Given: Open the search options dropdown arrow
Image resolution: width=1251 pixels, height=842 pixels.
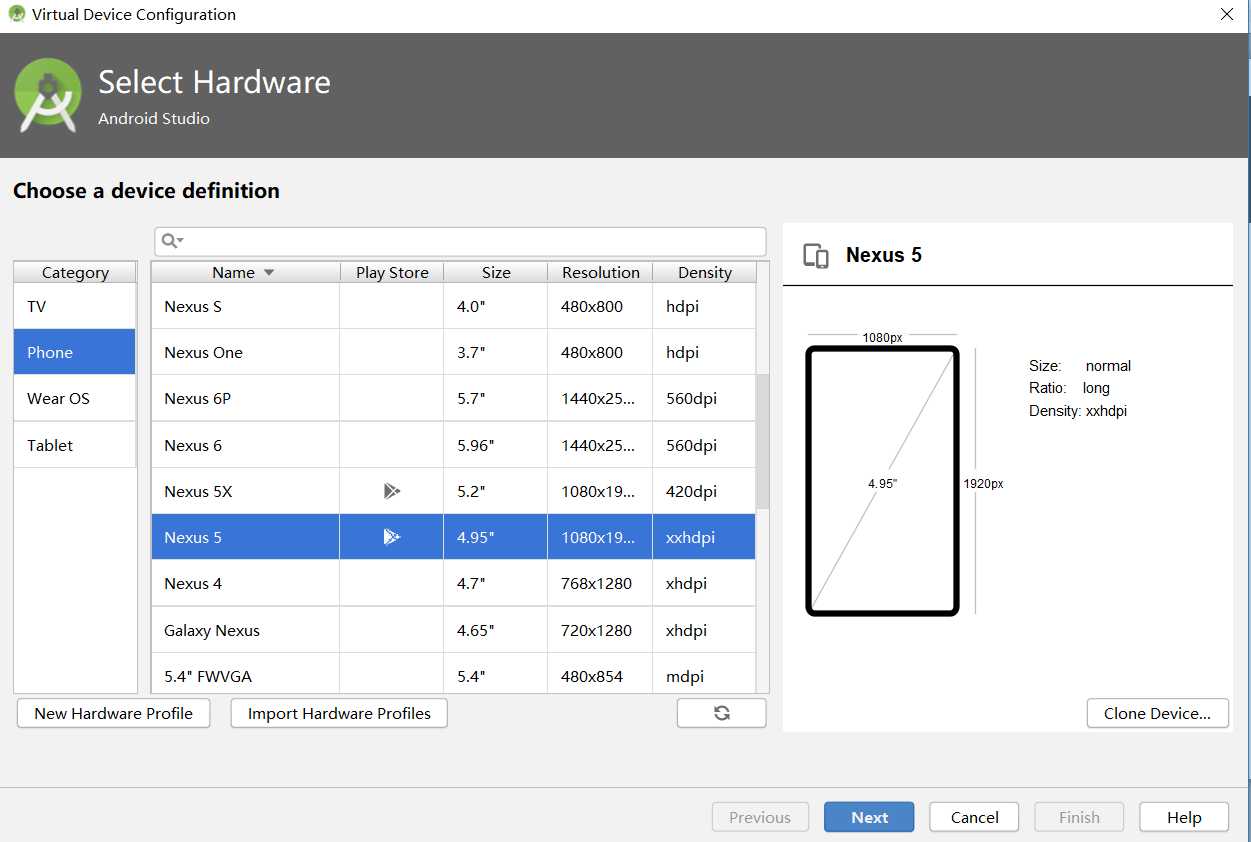Looking at the screenshot, I should point(181,241).
